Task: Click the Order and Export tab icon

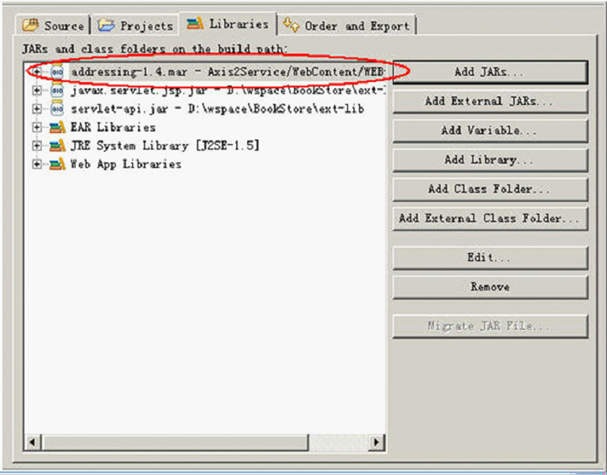Action: coord(291,25)
